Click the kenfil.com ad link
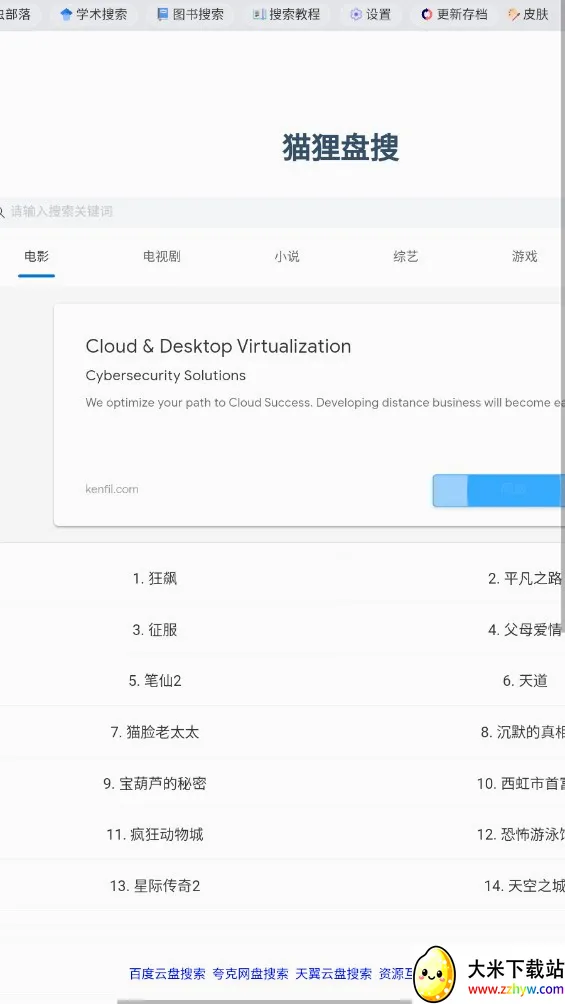This screenshot has width=565, height=1004. point(112,489)
